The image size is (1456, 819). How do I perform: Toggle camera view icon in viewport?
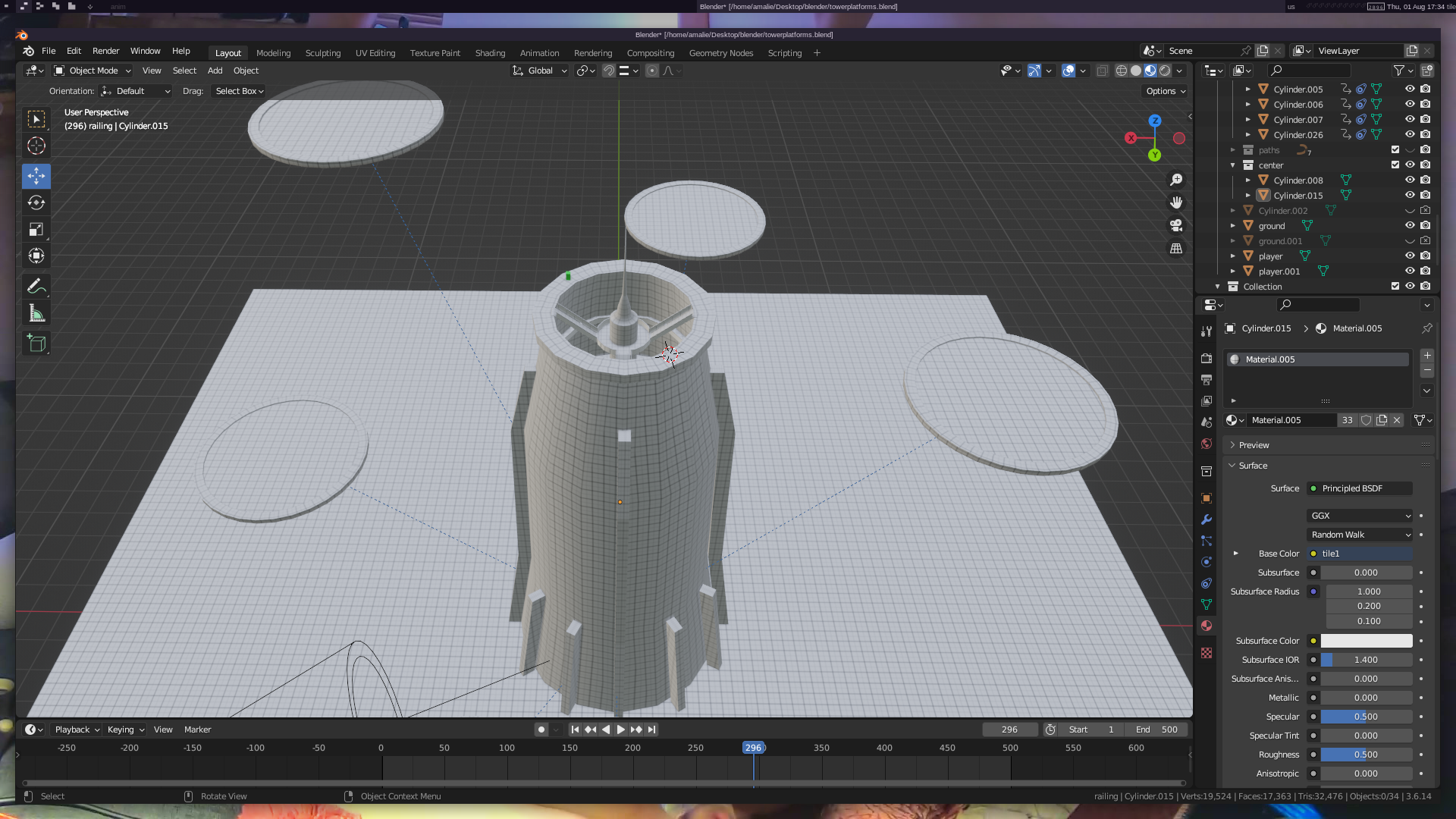tap(1176, 225)
